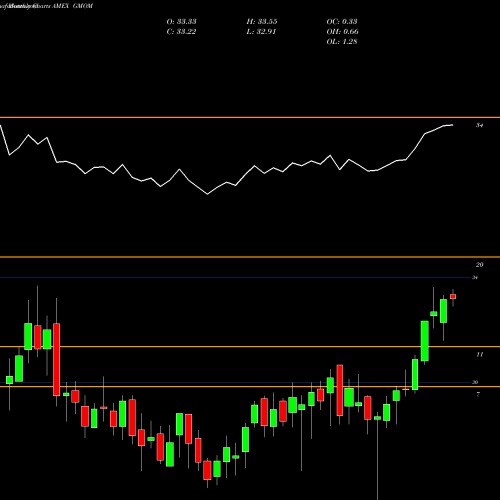500x500 pixels.
Task: Click the low price value L: 32.91
Action: pyautogui.click(x=261, y=32)
